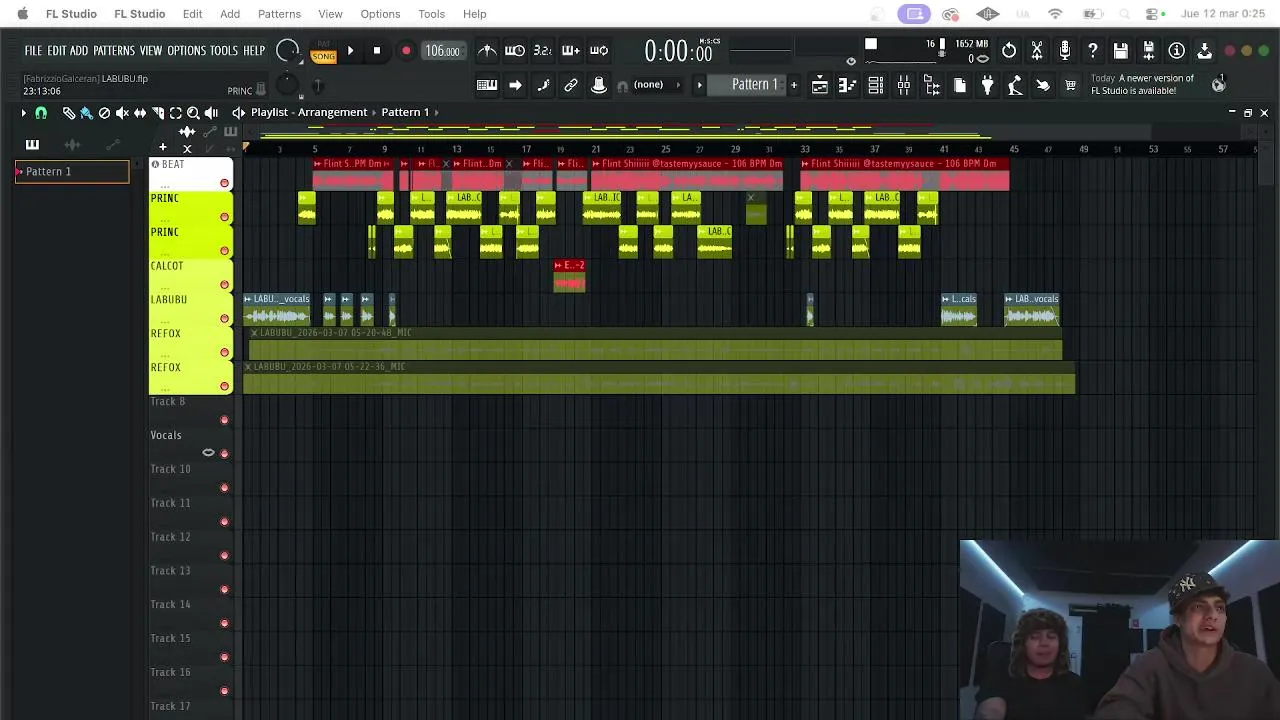Open the Playlist view icon

819,85
